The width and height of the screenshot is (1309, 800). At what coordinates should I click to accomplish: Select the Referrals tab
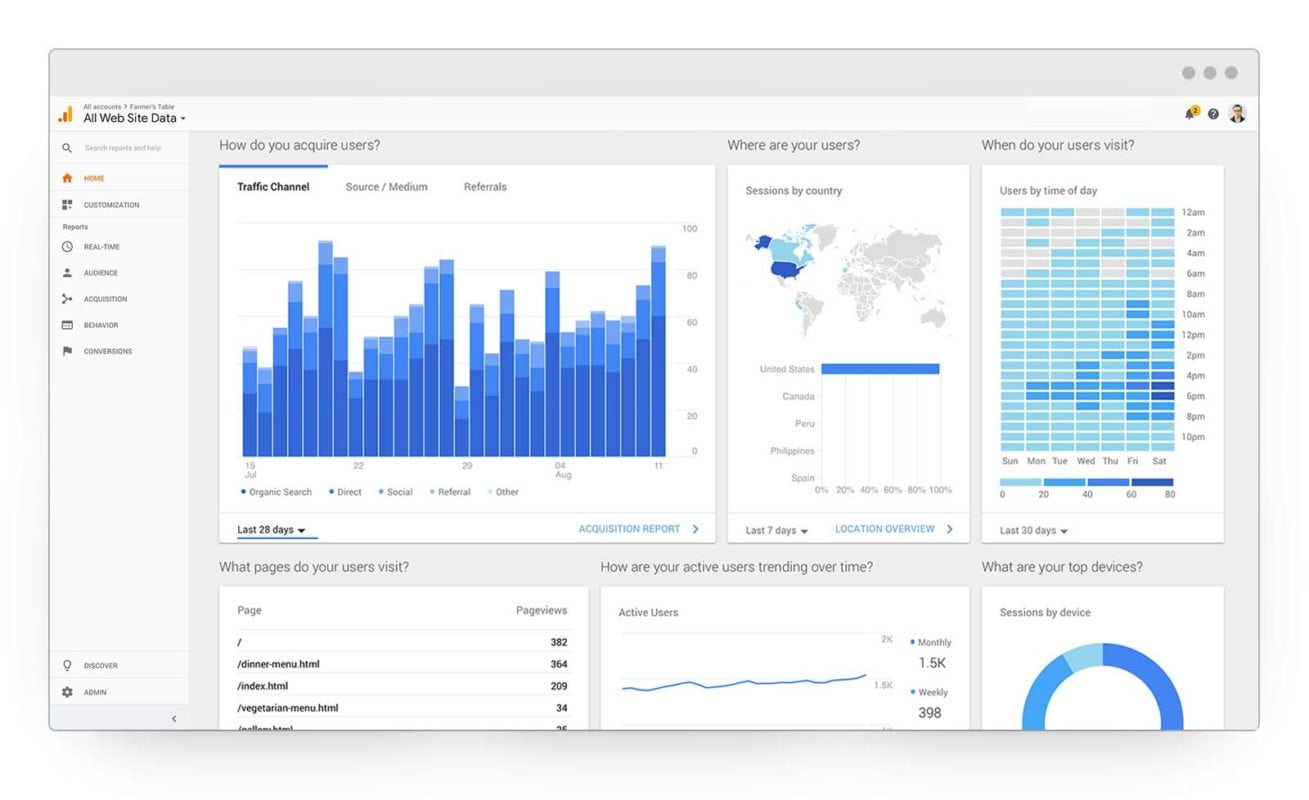point(485,187)
